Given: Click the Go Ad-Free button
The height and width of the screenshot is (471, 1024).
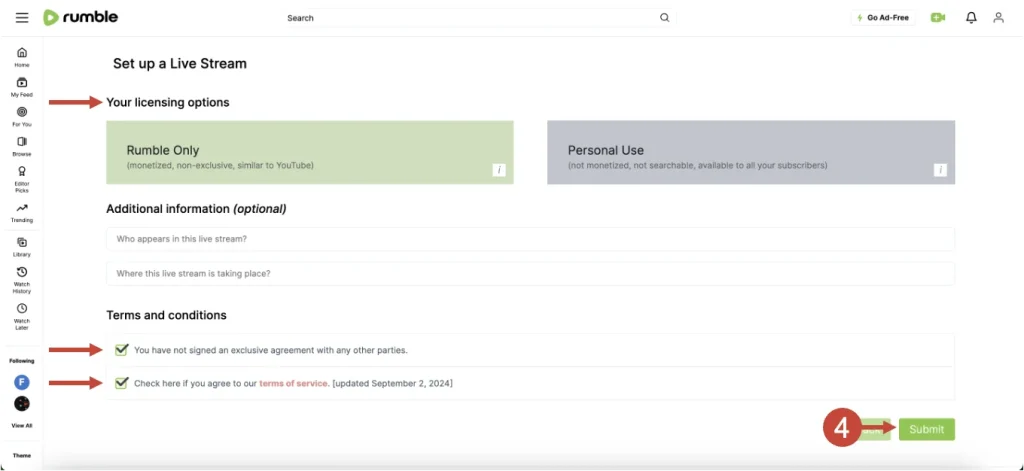Looking at the screenshot, I should pos(882,18).
